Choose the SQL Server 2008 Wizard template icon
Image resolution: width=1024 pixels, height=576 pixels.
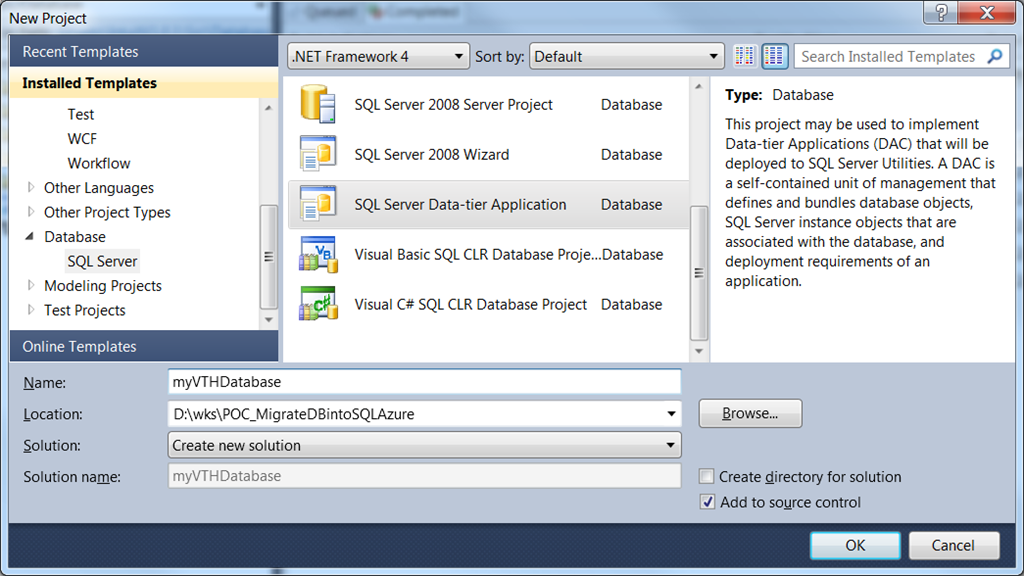[x=318, y=153]
